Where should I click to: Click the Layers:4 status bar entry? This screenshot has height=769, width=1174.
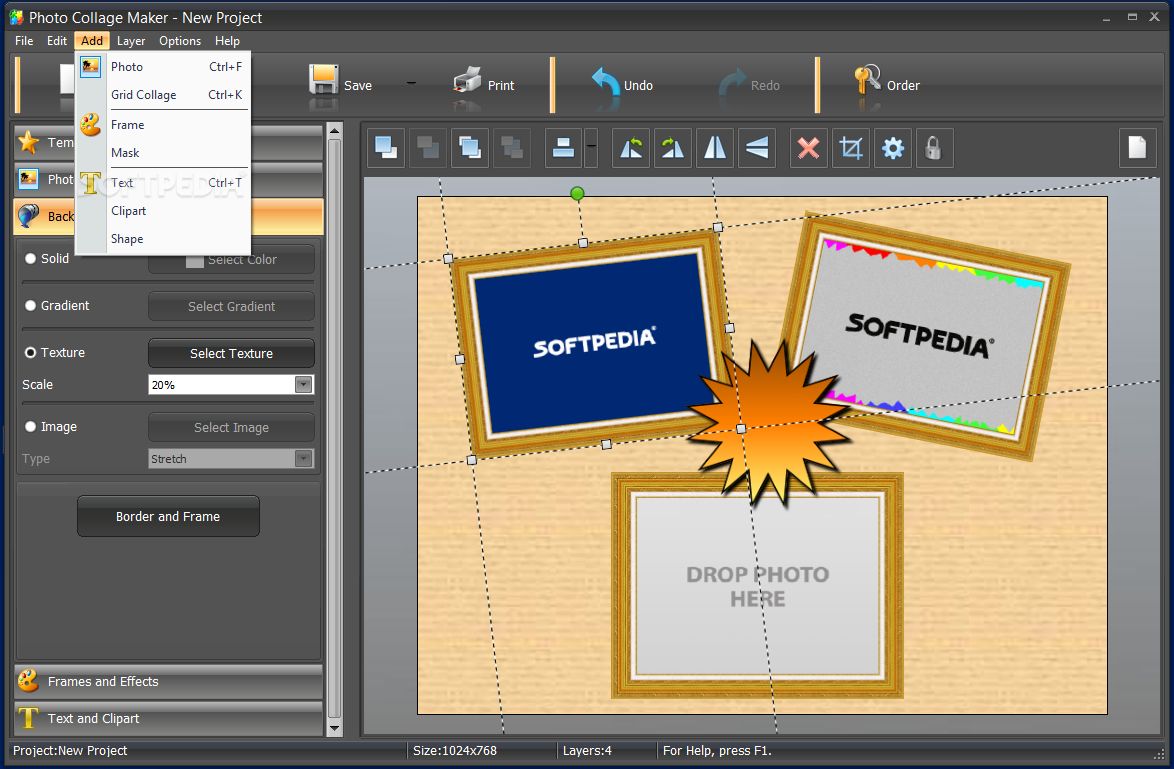tap(587, 750)
